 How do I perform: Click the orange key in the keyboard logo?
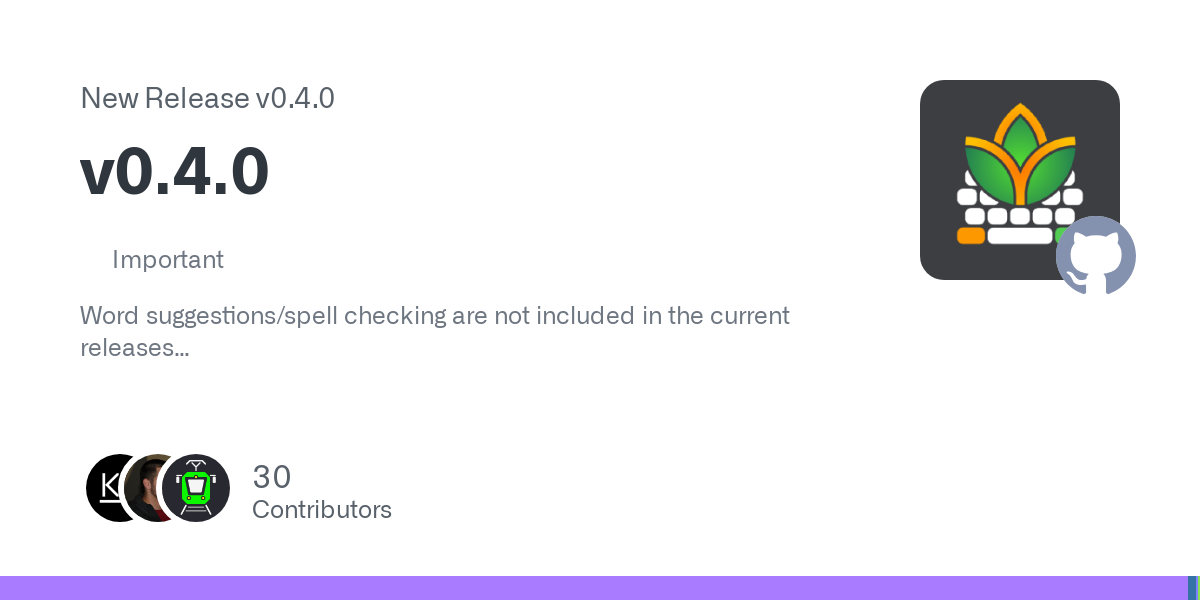click(970, 236)
